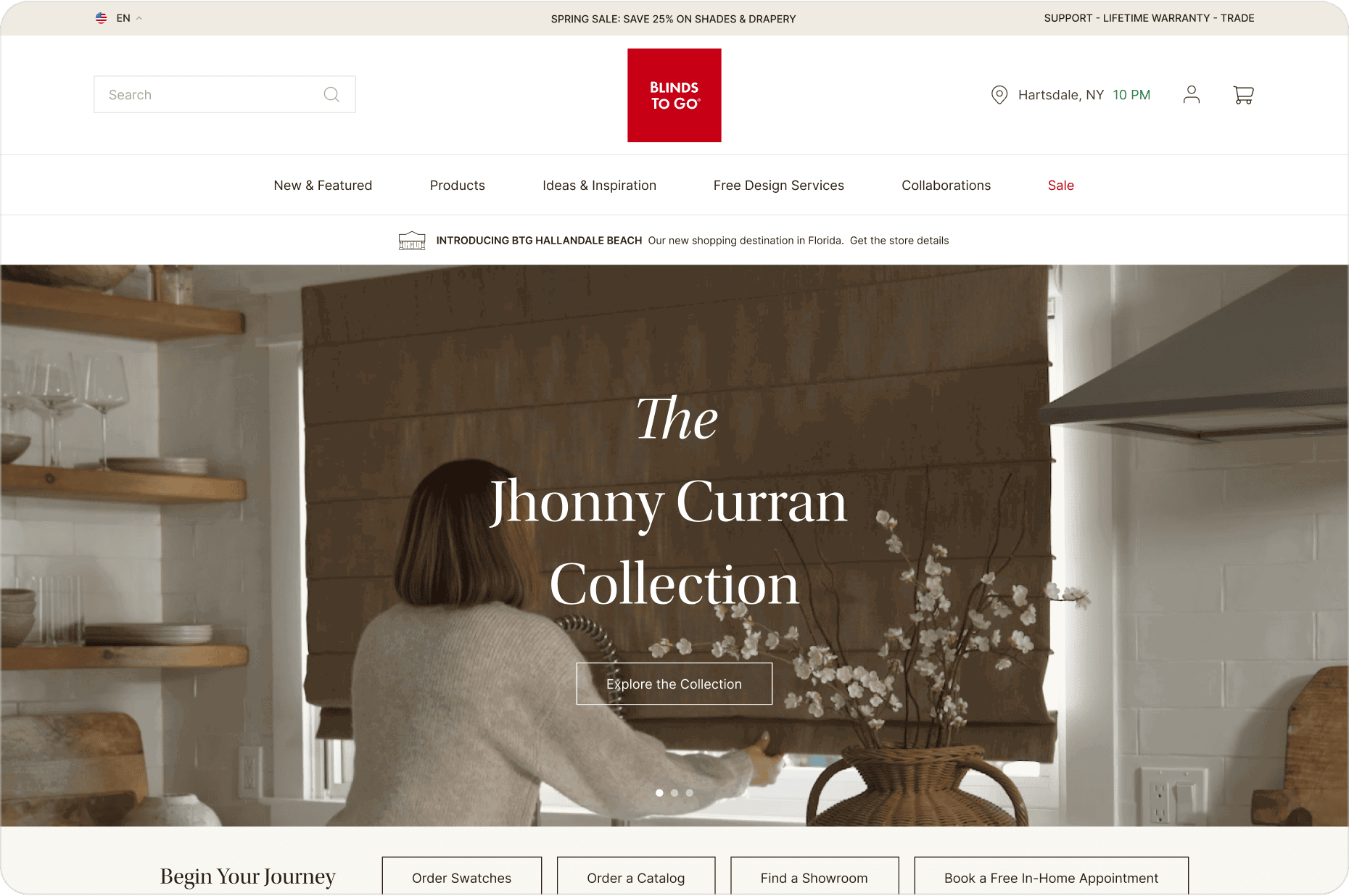Click the Blinds To Go logo
Screen dimensions: 1349x896
pos(674,95)
